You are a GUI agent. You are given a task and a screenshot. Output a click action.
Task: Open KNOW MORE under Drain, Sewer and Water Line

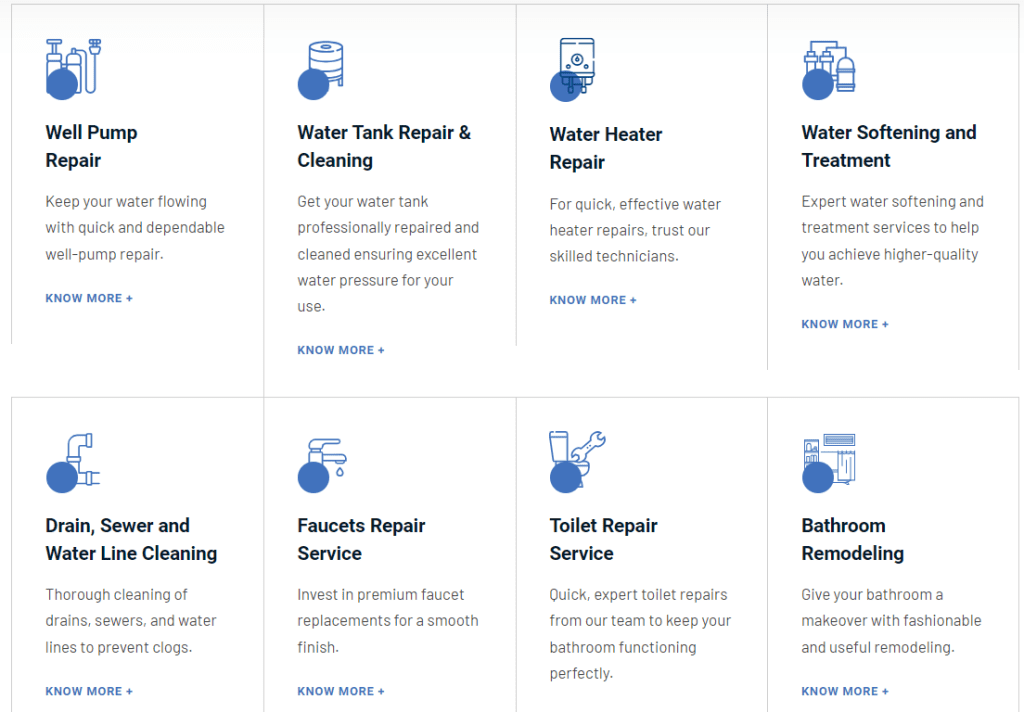(89, 690)
